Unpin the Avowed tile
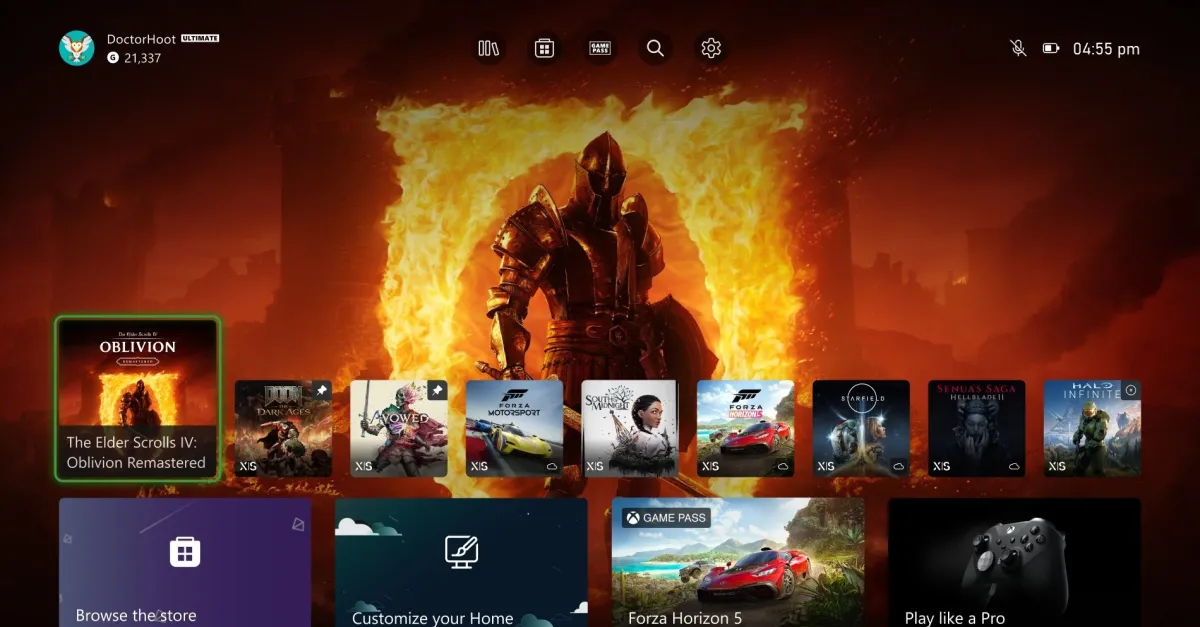Image resolution: width=1200 pixels, height=627 pixels. 437,389
